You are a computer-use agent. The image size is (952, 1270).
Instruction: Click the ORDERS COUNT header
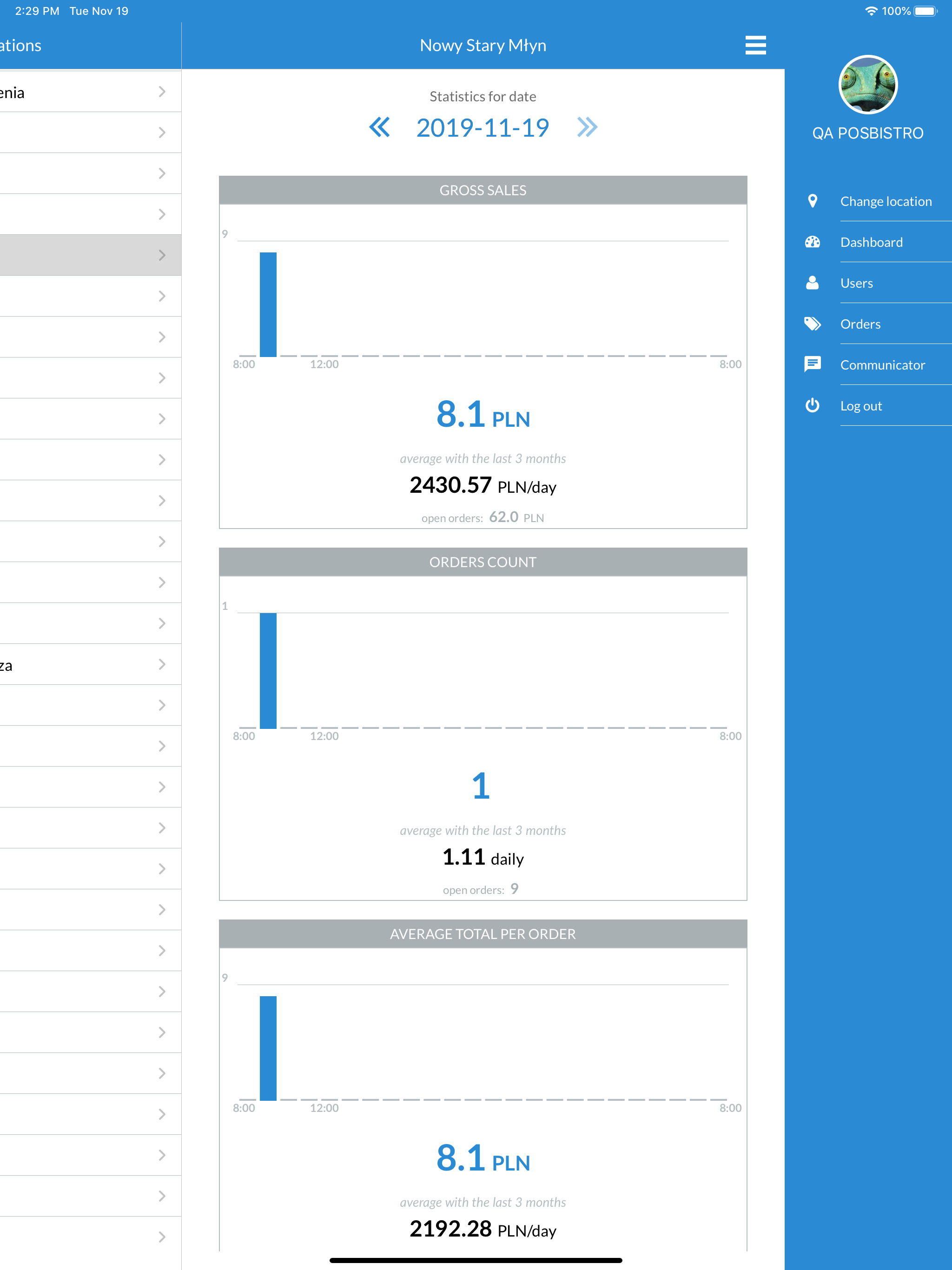point(483,562)
